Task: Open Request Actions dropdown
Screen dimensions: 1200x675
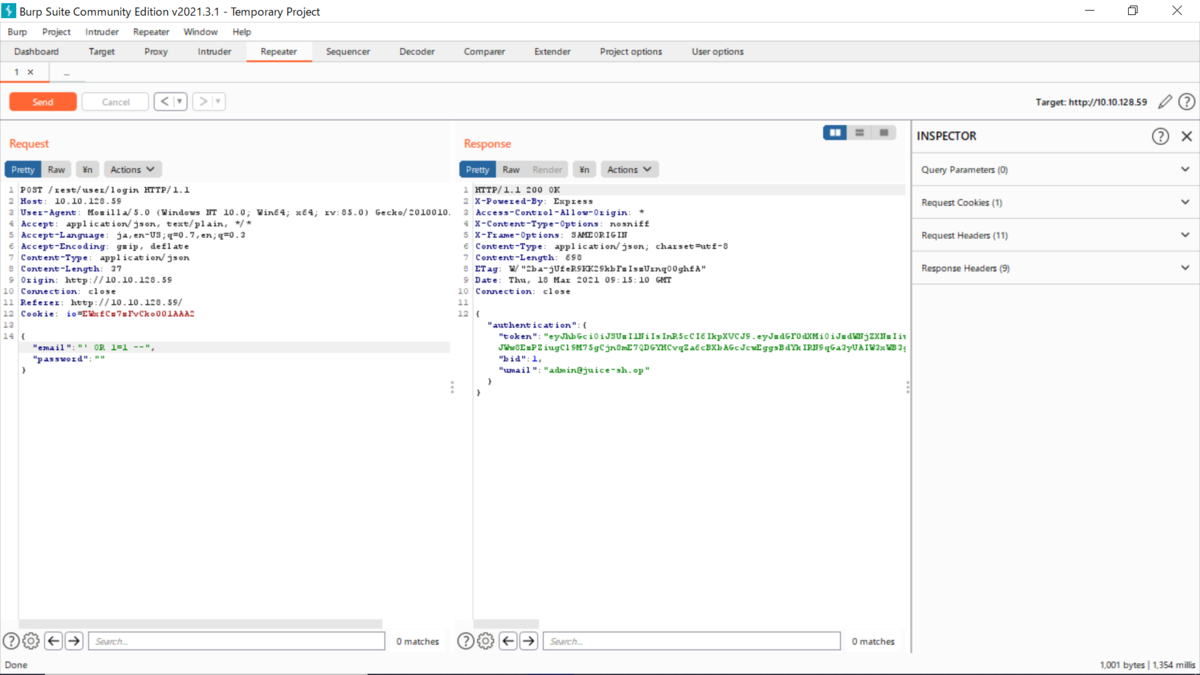Action: [x=133, y=170]
